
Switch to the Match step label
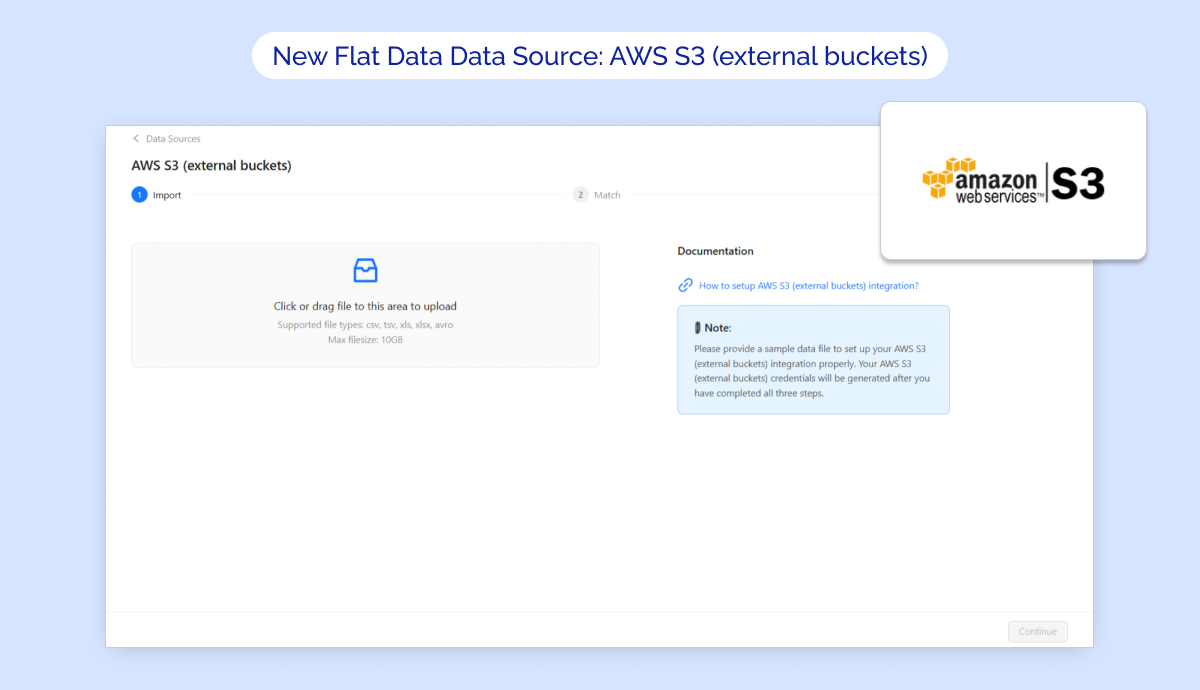tap(607, 195)
